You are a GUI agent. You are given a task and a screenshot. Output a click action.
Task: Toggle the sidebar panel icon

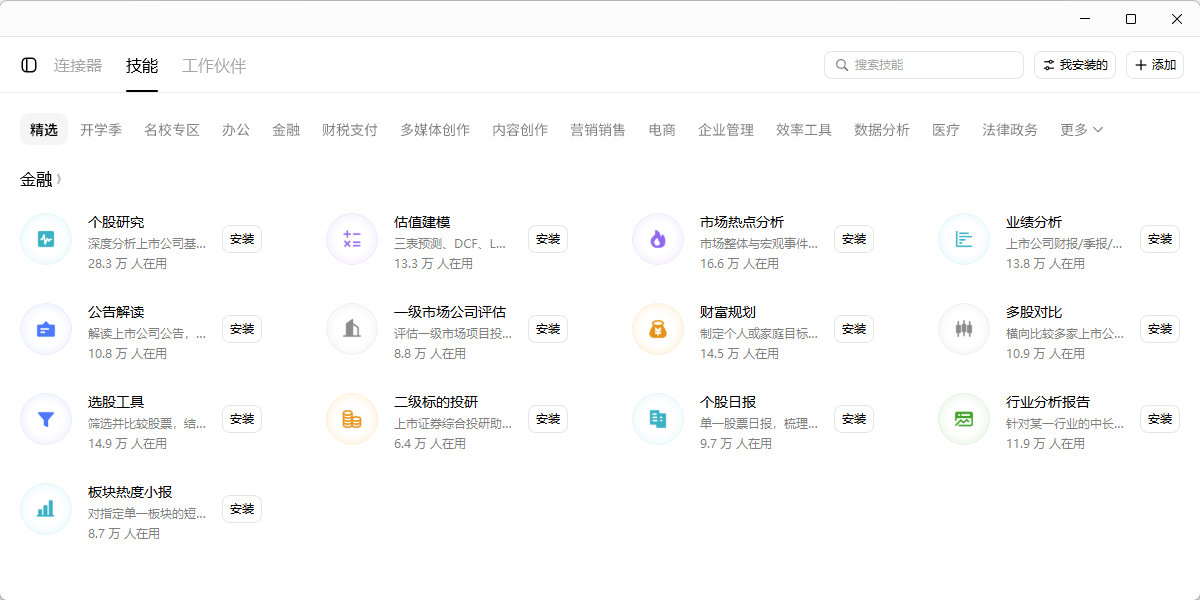coord(29,65)
